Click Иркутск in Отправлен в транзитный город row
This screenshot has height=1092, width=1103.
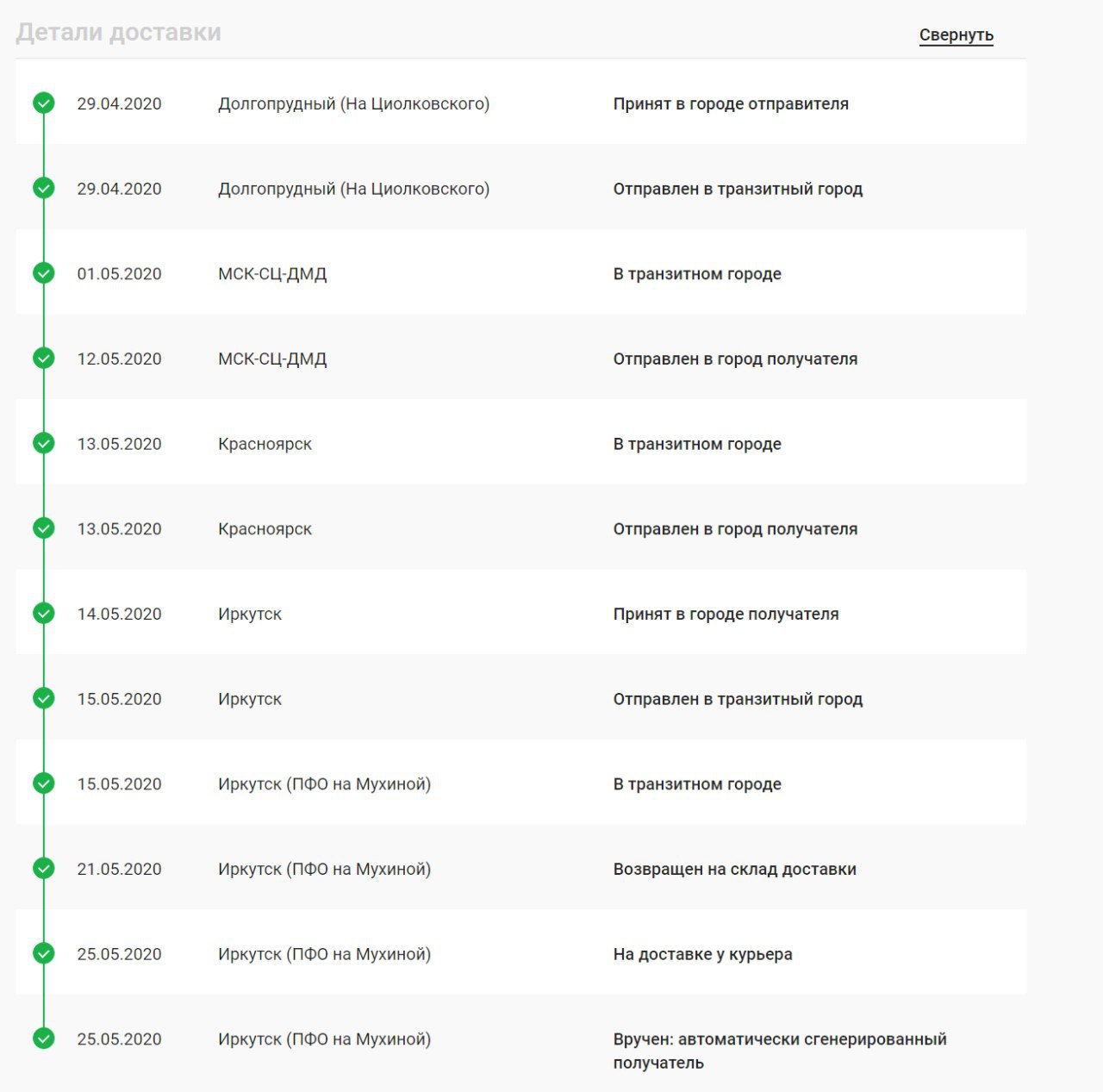pyautogui.click(x=250, y=700)
